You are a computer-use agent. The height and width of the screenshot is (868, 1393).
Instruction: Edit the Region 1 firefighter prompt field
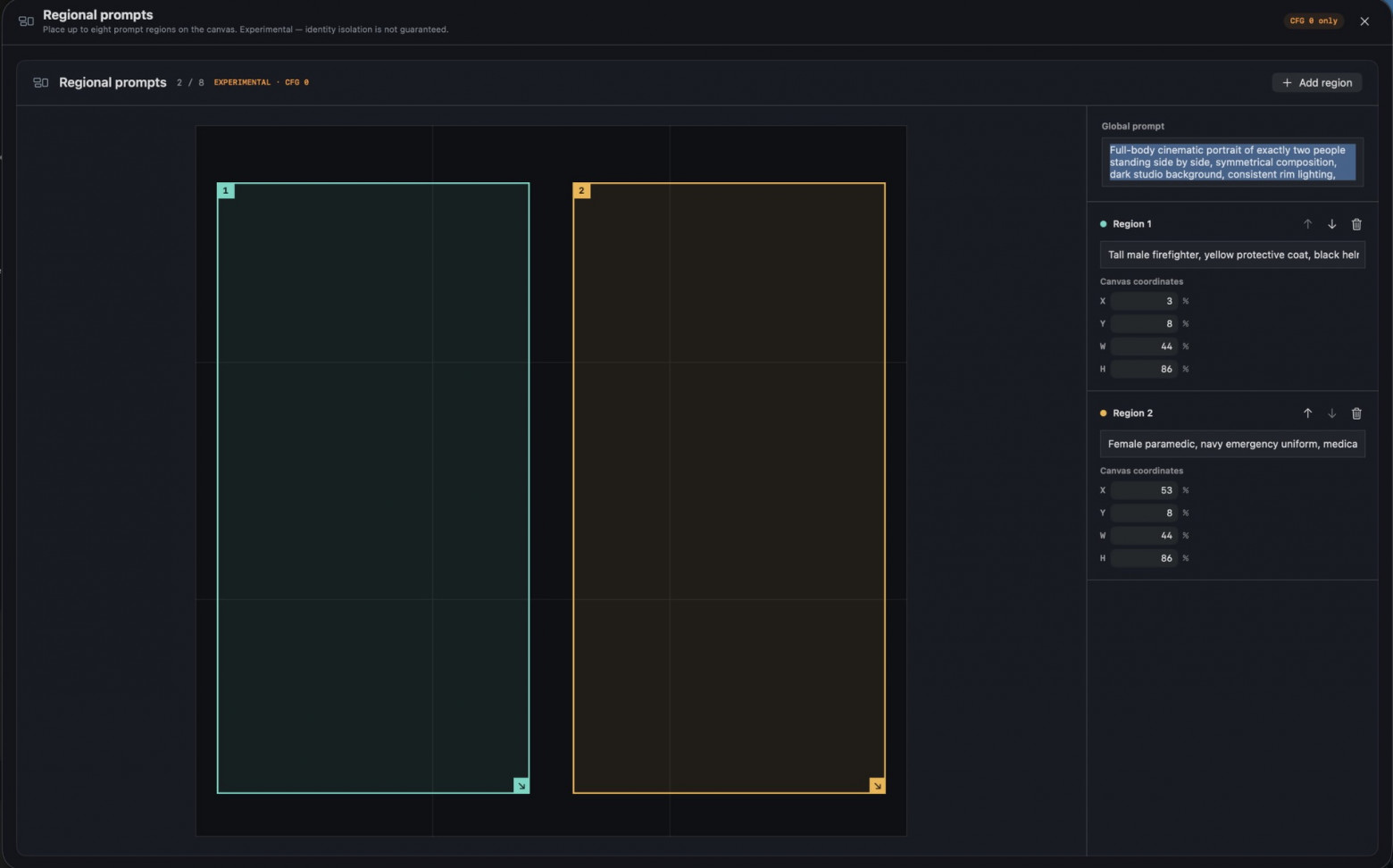coord(1232,255)
